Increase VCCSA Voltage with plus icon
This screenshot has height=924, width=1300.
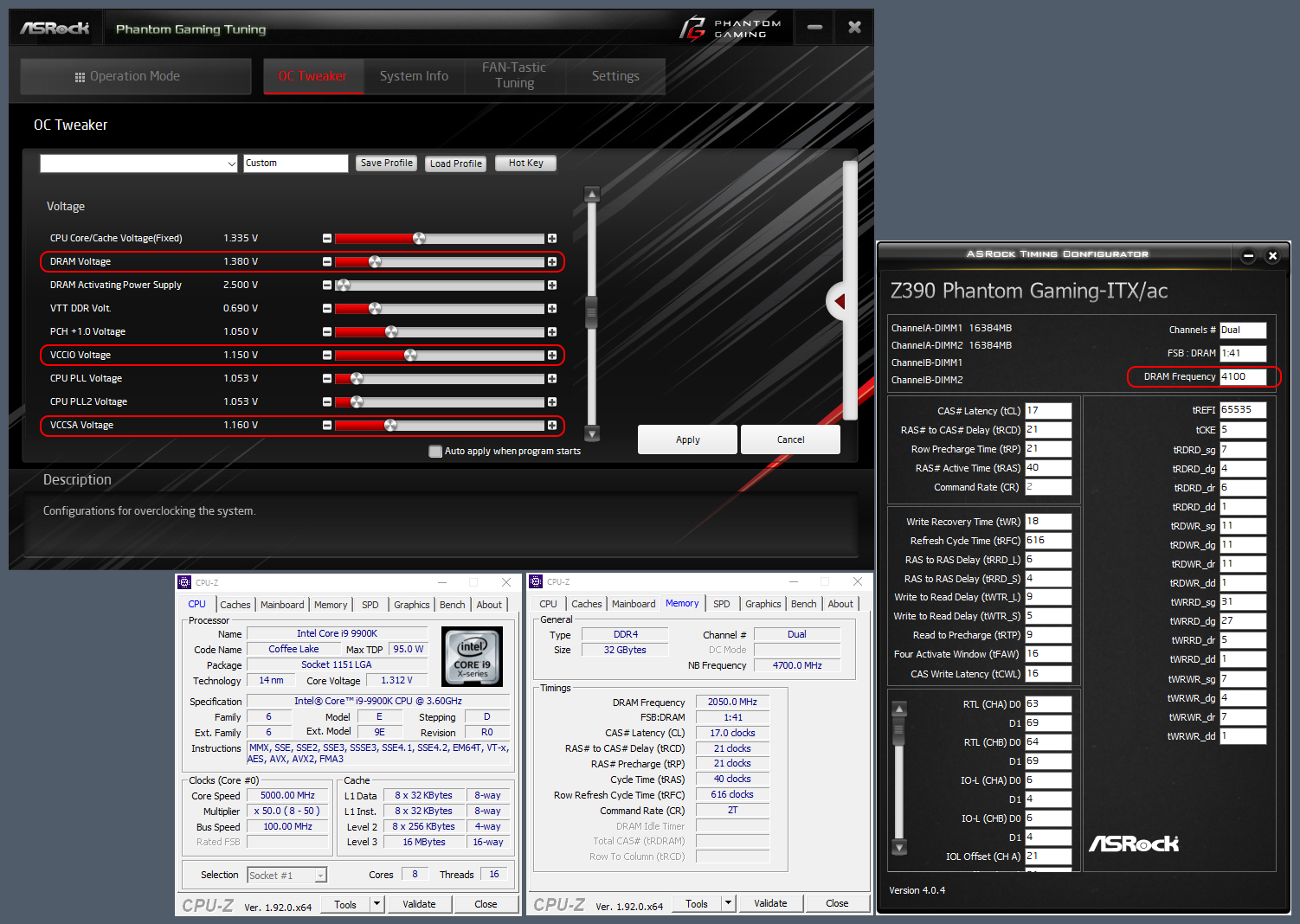point(552,426)
